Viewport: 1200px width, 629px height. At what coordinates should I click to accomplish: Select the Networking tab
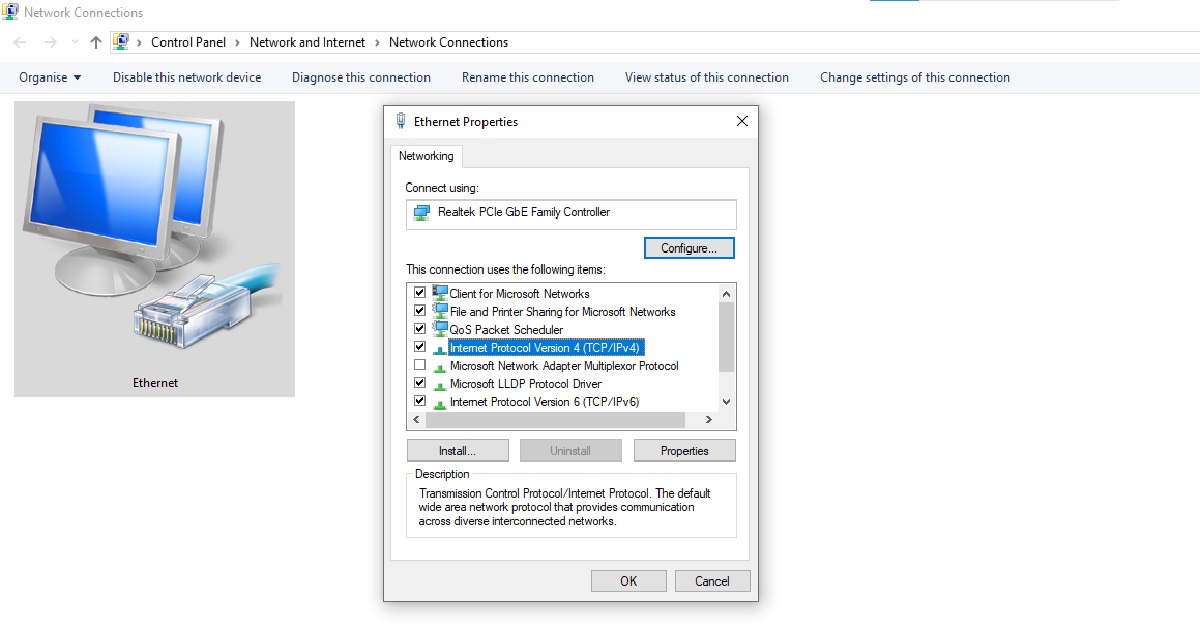click(426, 156)
